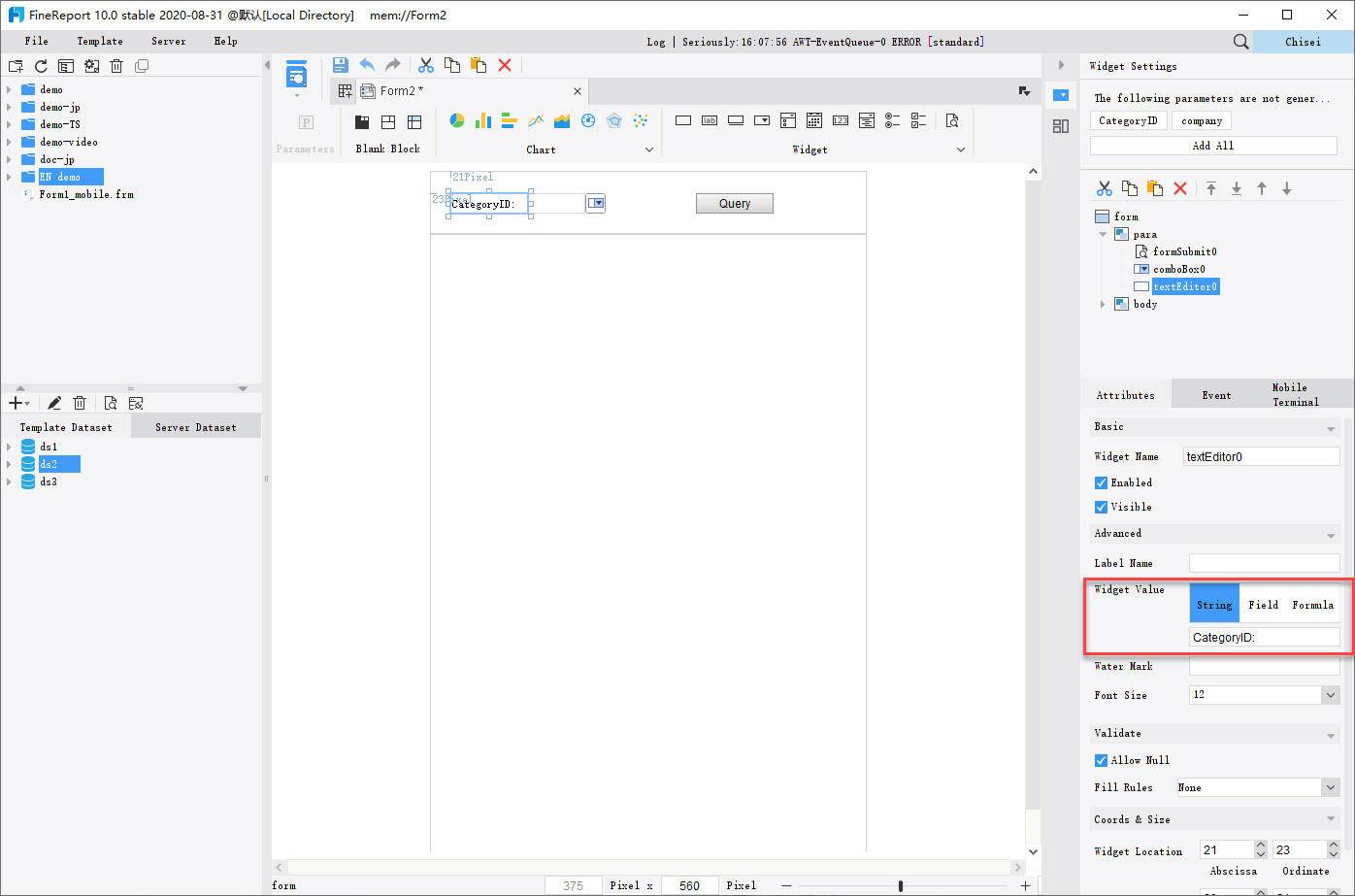Expand the body node in widget tree
Screen dimensions: 1355x896
click(x=1103, y=304)
